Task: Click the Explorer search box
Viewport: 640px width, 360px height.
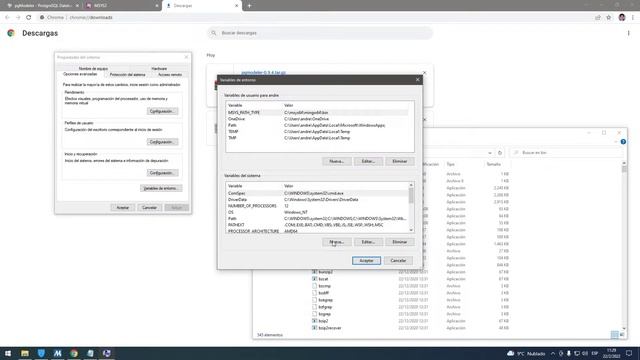Action: tap(567, 153)
